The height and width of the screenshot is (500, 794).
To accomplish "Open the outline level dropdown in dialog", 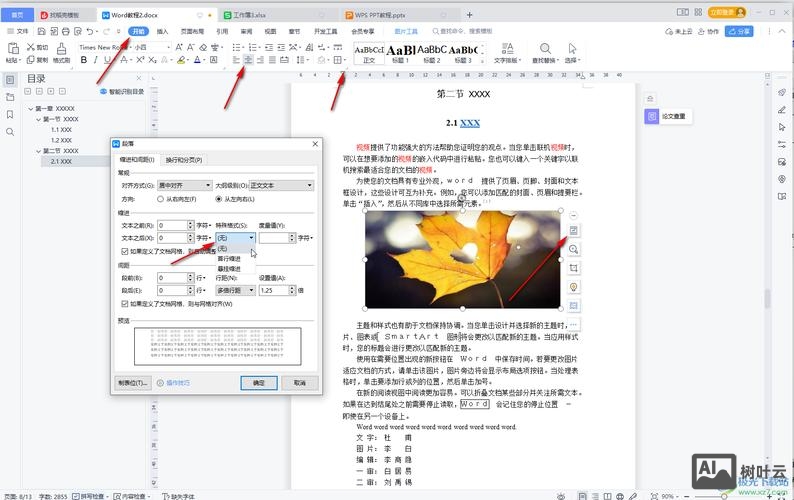I will pyautogui.click(x=282, y=185).
